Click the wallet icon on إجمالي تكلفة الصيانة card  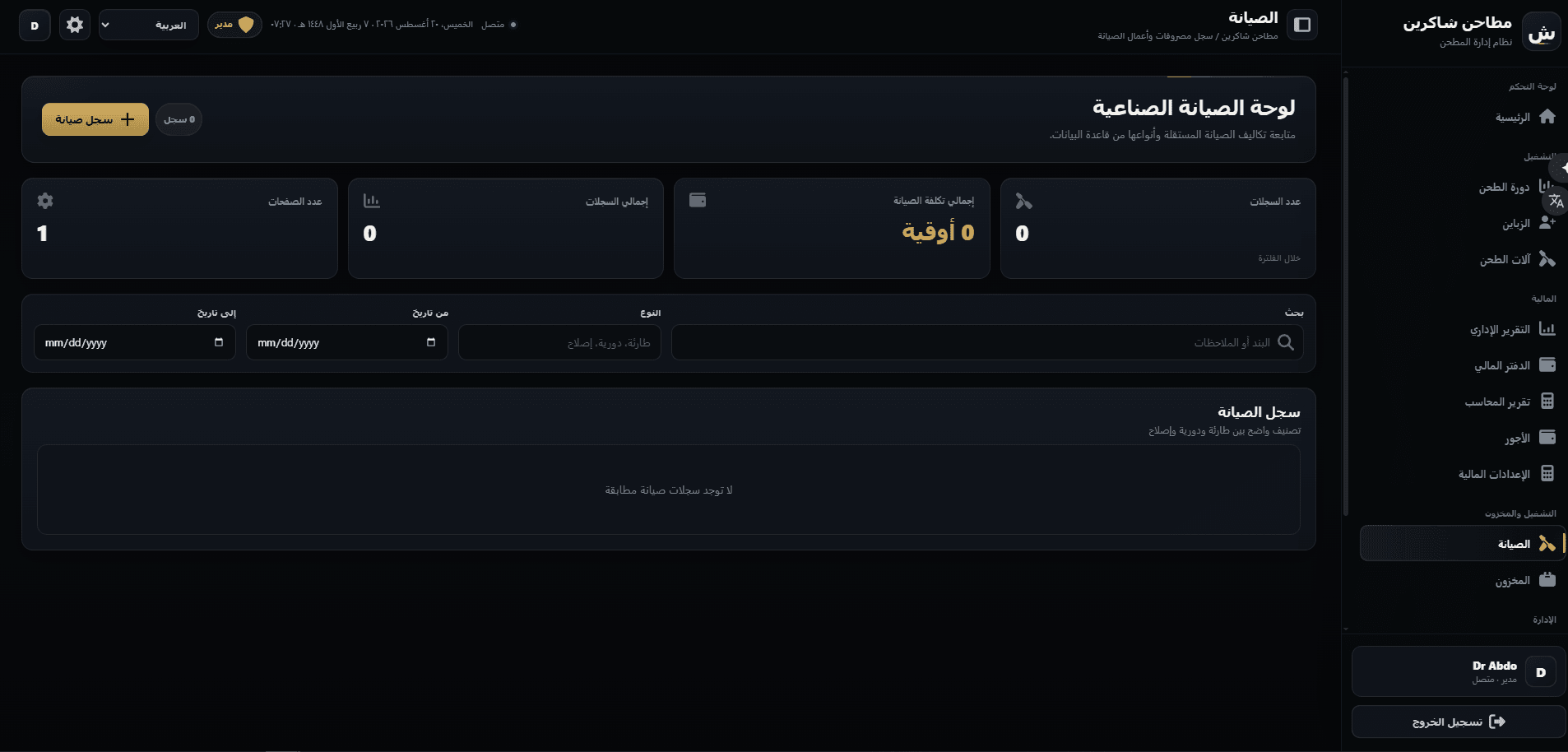pyautogui.click(x=698, y=200)
